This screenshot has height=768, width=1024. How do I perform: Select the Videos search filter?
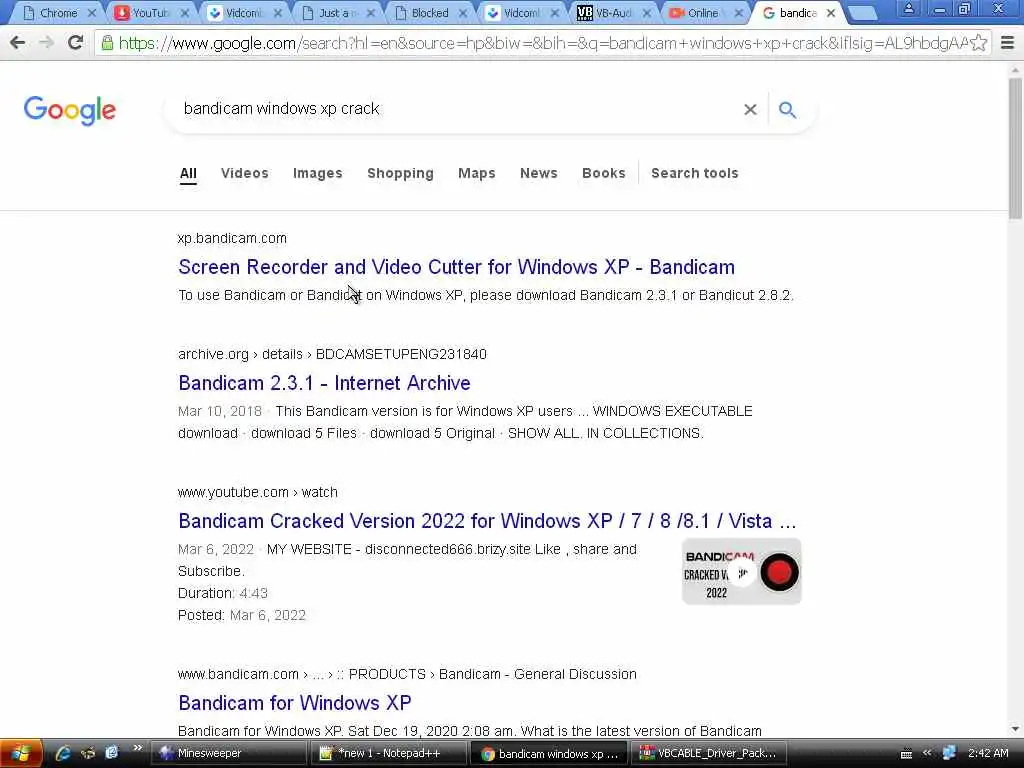(x=244, y=173)
